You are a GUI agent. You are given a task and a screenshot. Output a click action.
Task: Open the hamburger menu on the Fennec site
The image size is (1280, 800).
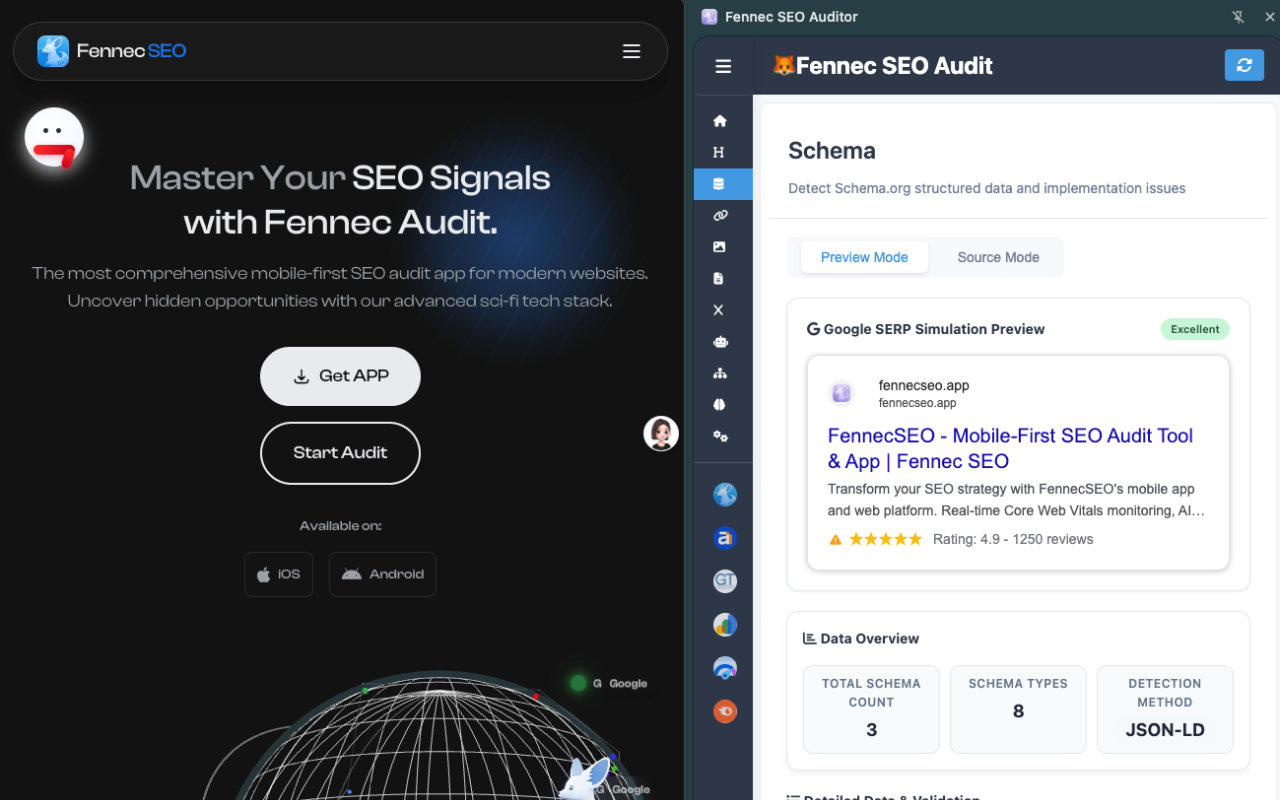pos(631,51)
